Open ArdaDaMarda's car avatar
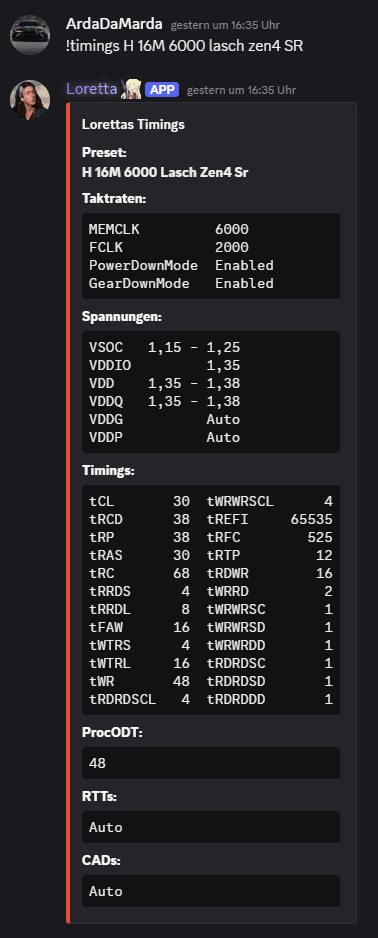Image resolution: width=378 pixels, height=938 pixels. 30,35
